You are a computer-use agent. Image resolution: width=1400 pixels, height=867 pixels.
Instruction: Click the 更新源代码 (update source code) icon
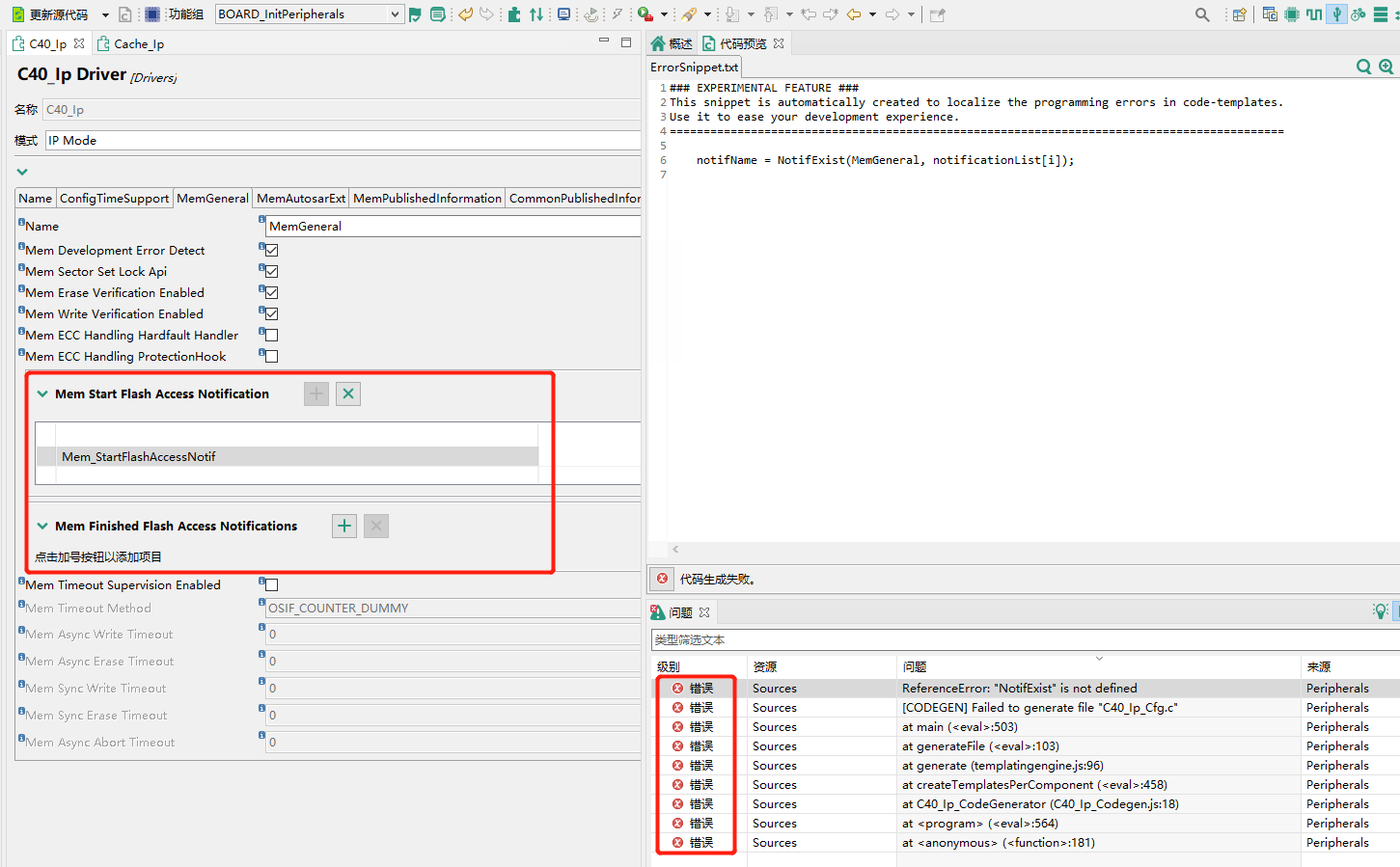click(x=17, y=14)
